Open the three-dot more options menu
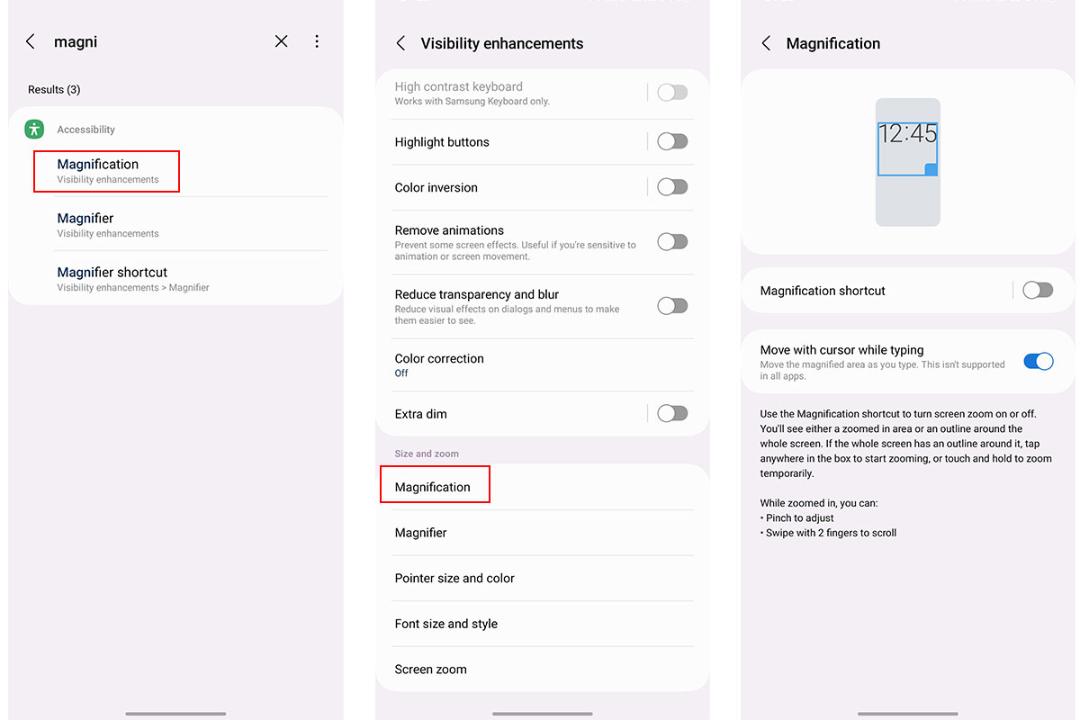This screenshot has height=720, width=1080. click(x=317, y=41)
